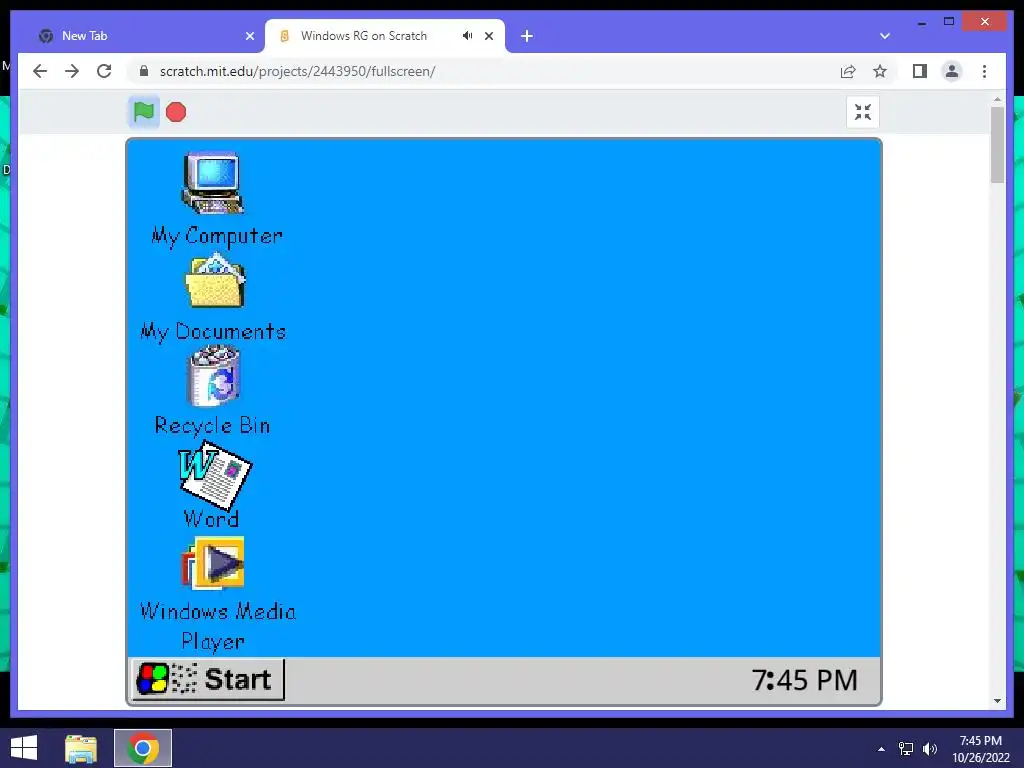Image resolution: width=1024 pixels, height=768 pixels.
Task: Open the volume control tray icon
Action: [930, 749]
